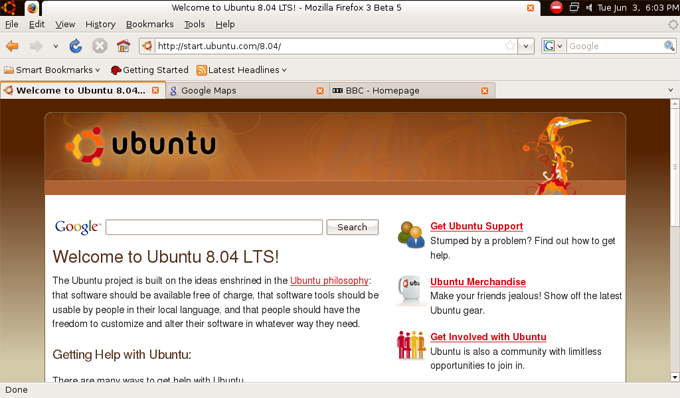Screen dimensions: 680x398
Task: Open the Getting Started bookmark
Action: 150,70
